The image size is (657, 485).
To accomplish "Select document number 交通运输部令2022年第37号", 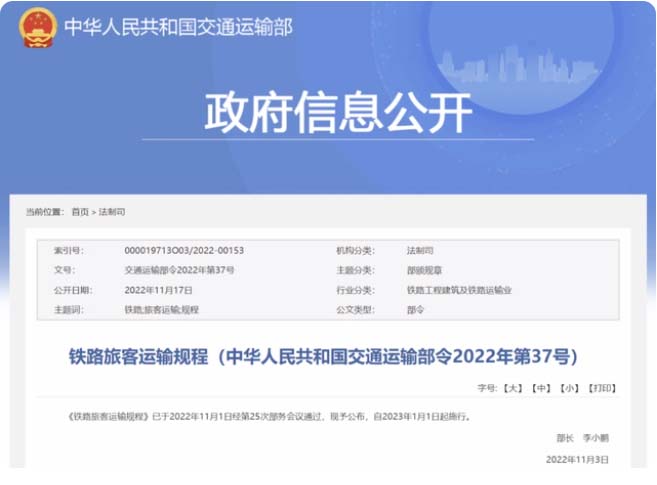I will click(179, 270).
